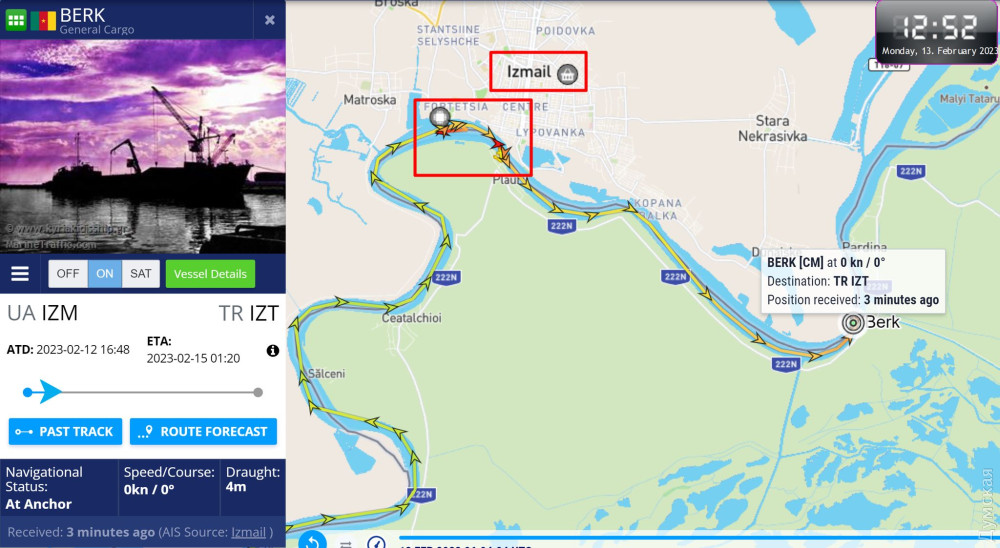Toggle the loop arrows icon on playback bar
This screenshot has height=548, width=1000.
coord(346,544)
